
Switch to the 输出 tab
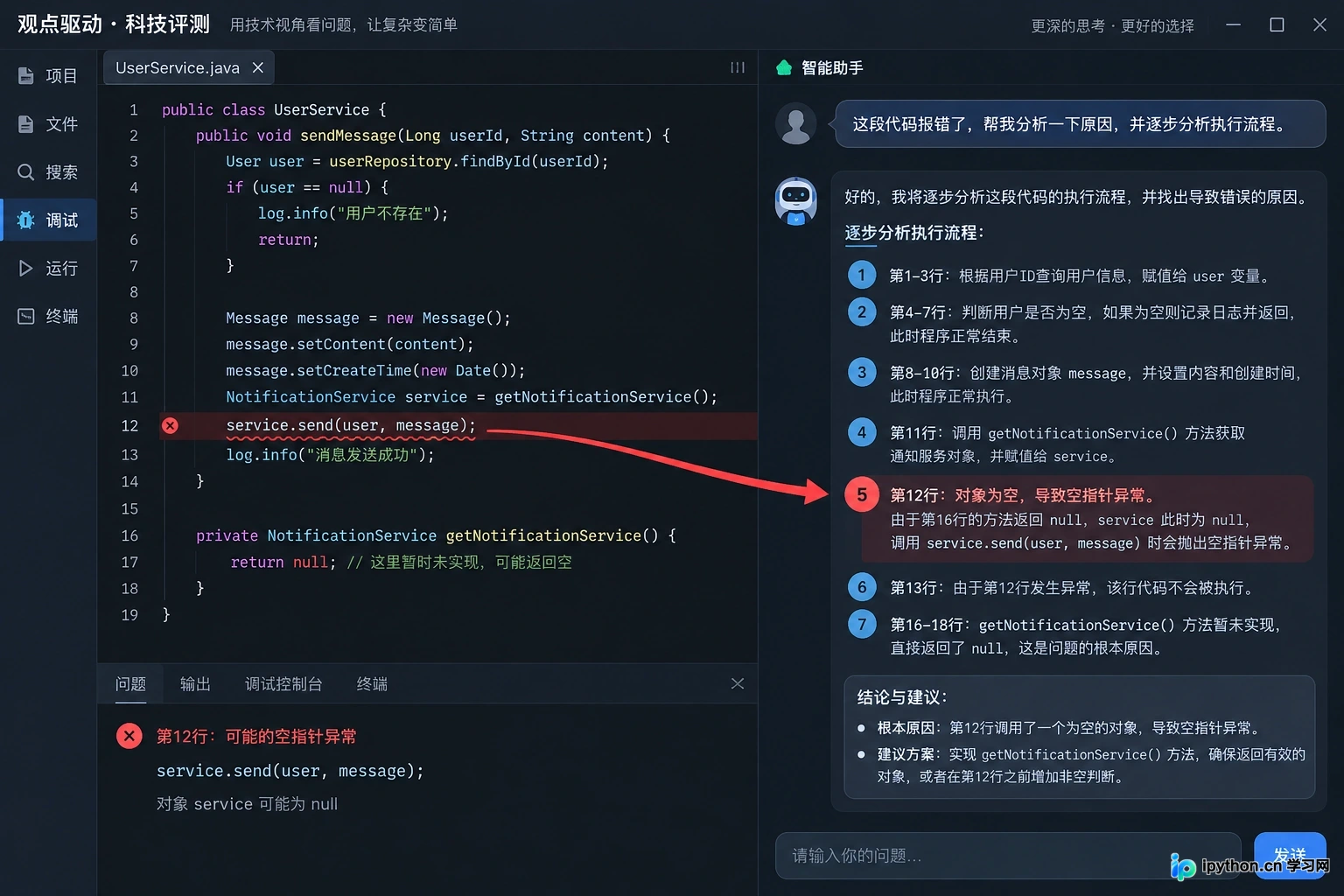coord(195,684)
